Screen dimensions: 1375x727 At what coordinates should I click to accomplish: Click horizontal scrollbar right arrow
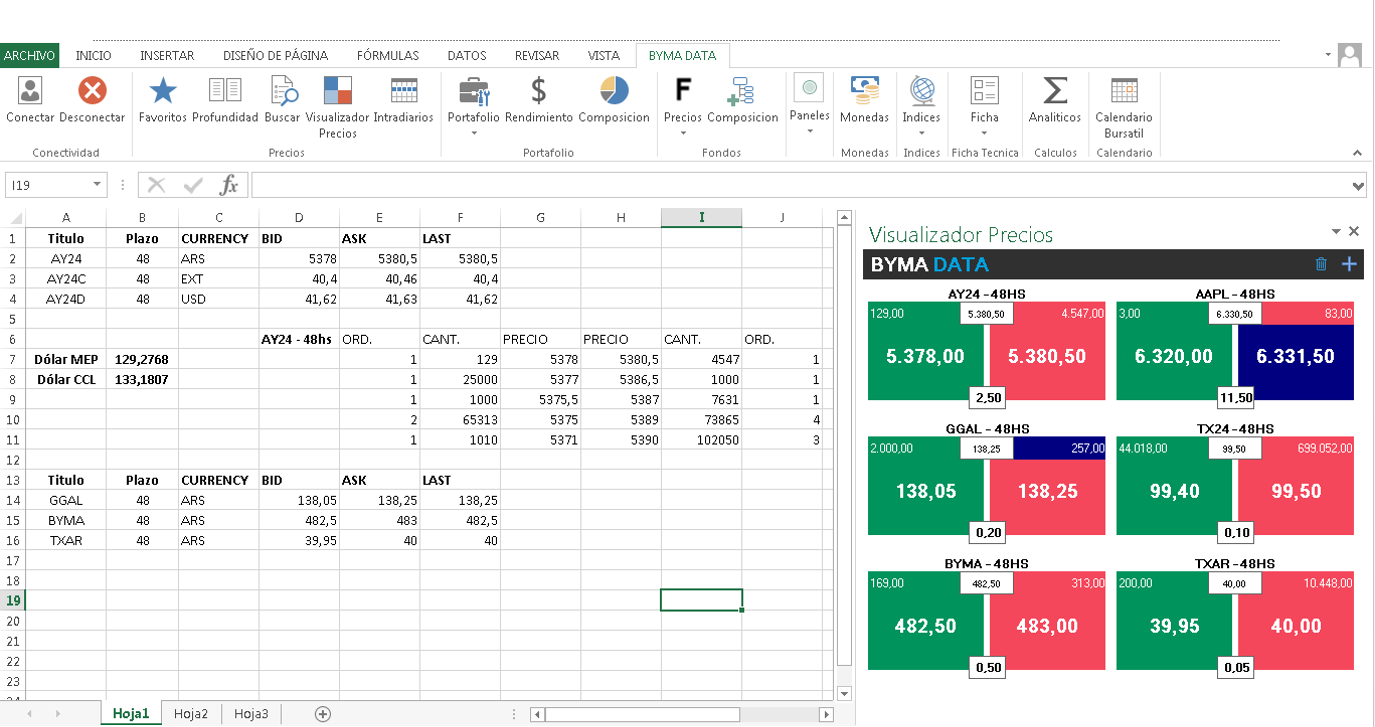tap(826, 714)
